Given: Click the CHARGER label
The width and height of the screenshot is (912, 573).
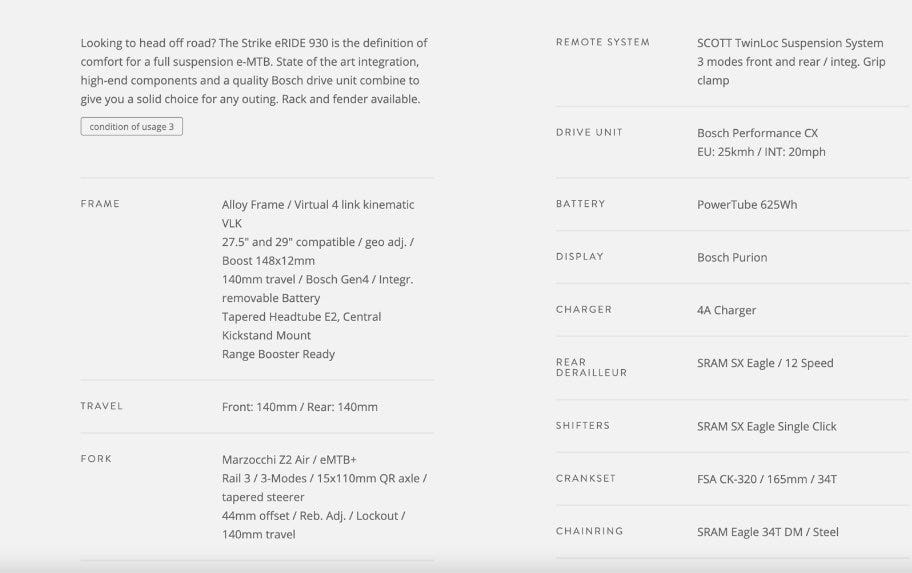Looking at the screenshot, I should 583,310.
